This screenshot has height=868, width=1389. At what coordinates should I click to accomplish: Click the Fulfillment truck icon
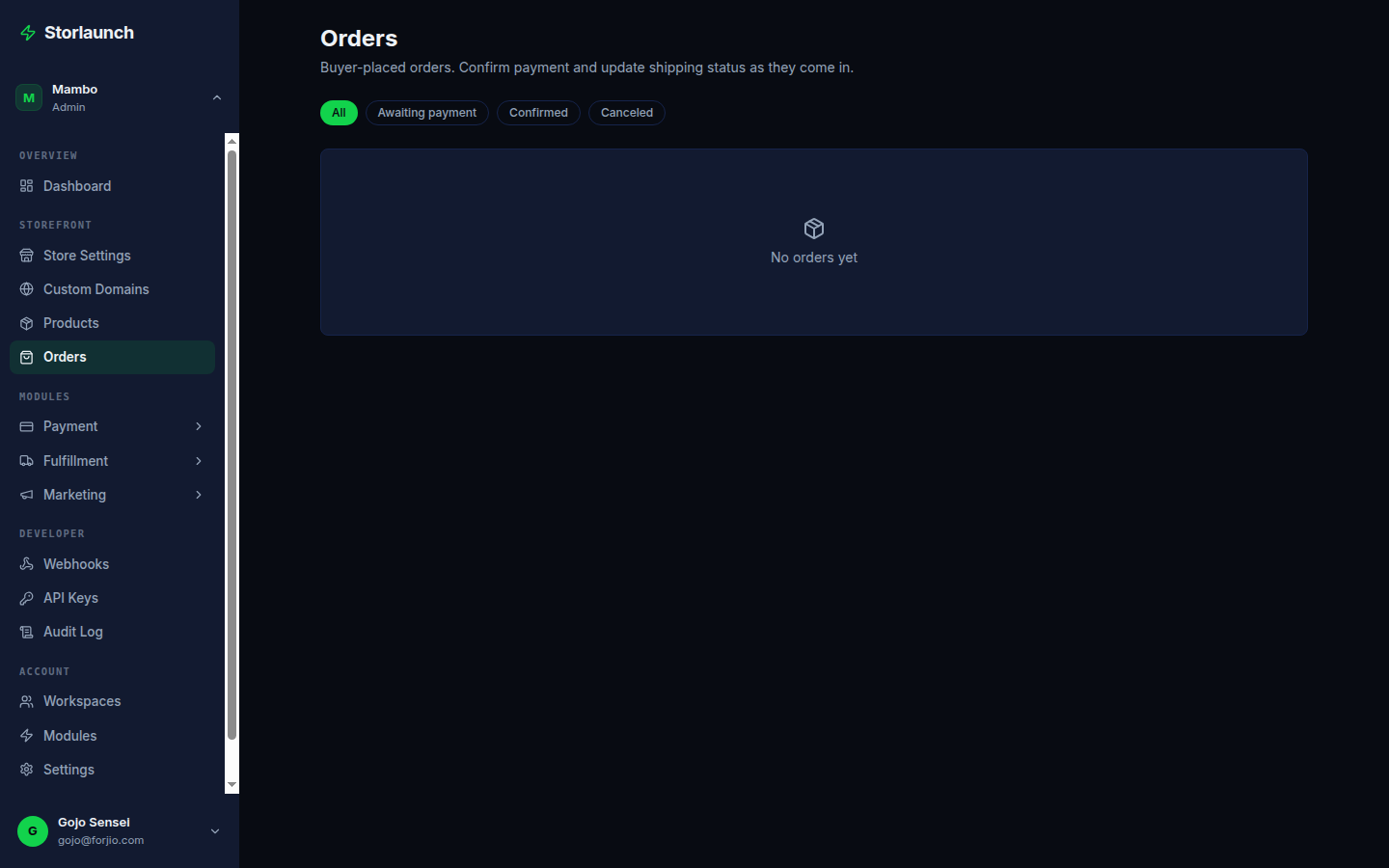pos(26,461)
